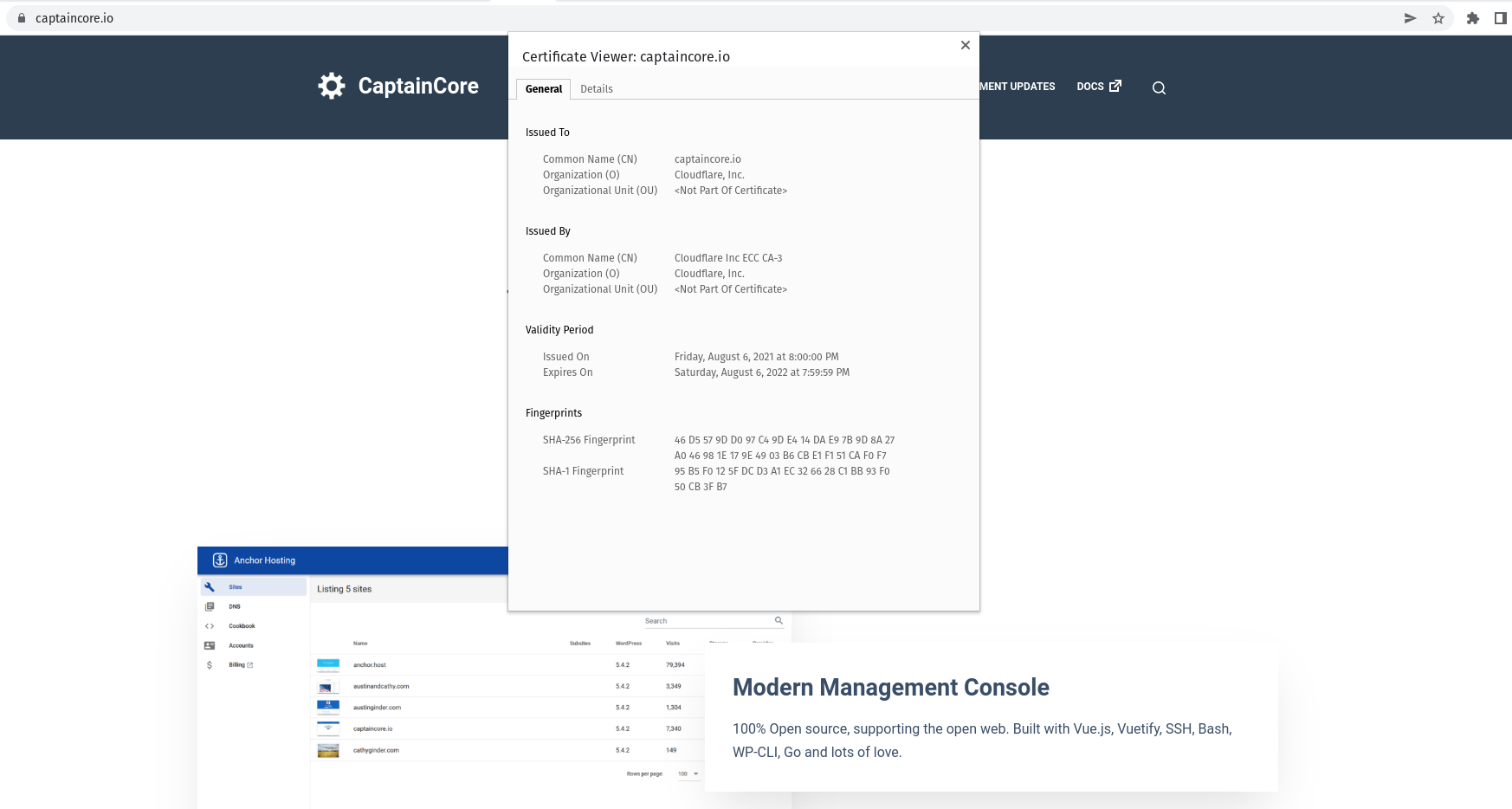Open the DOCS menu link
Image resolution: width=1512 pixels, height=809 pixels.
(x=1090, y=87)
